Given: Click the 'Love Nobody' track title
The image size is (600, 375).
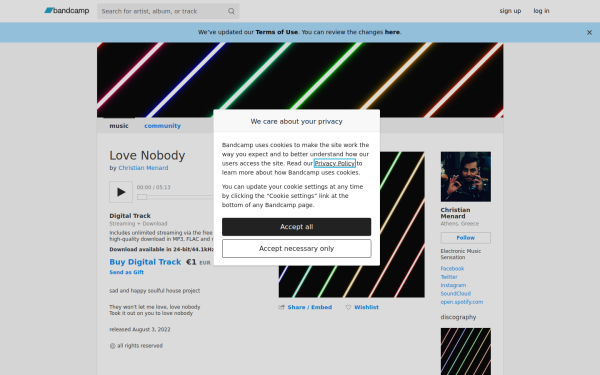Looking at the screenshot, I should 147,155.
